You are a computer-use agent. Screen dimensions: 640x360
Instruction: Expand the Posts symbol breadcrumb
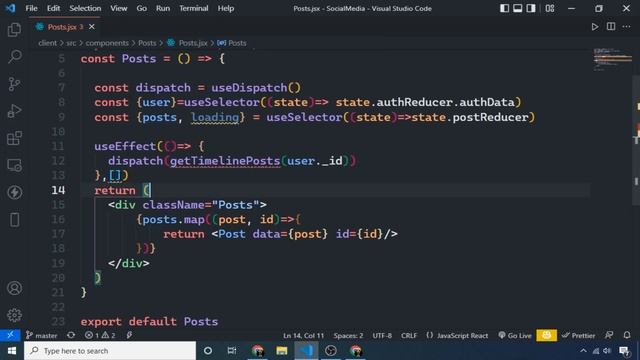pos(232,43)
